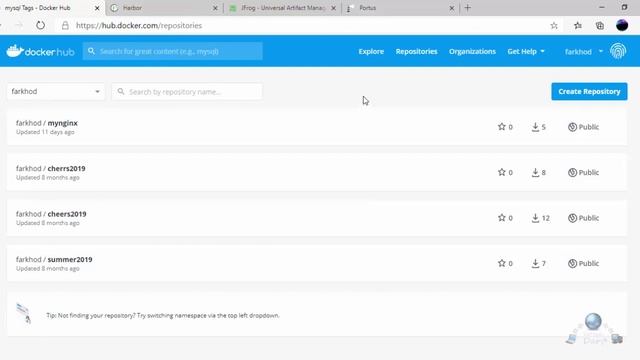Click the fingerprint account avatar
Screen dimensions: 640x360
click(x=618, y=51)
